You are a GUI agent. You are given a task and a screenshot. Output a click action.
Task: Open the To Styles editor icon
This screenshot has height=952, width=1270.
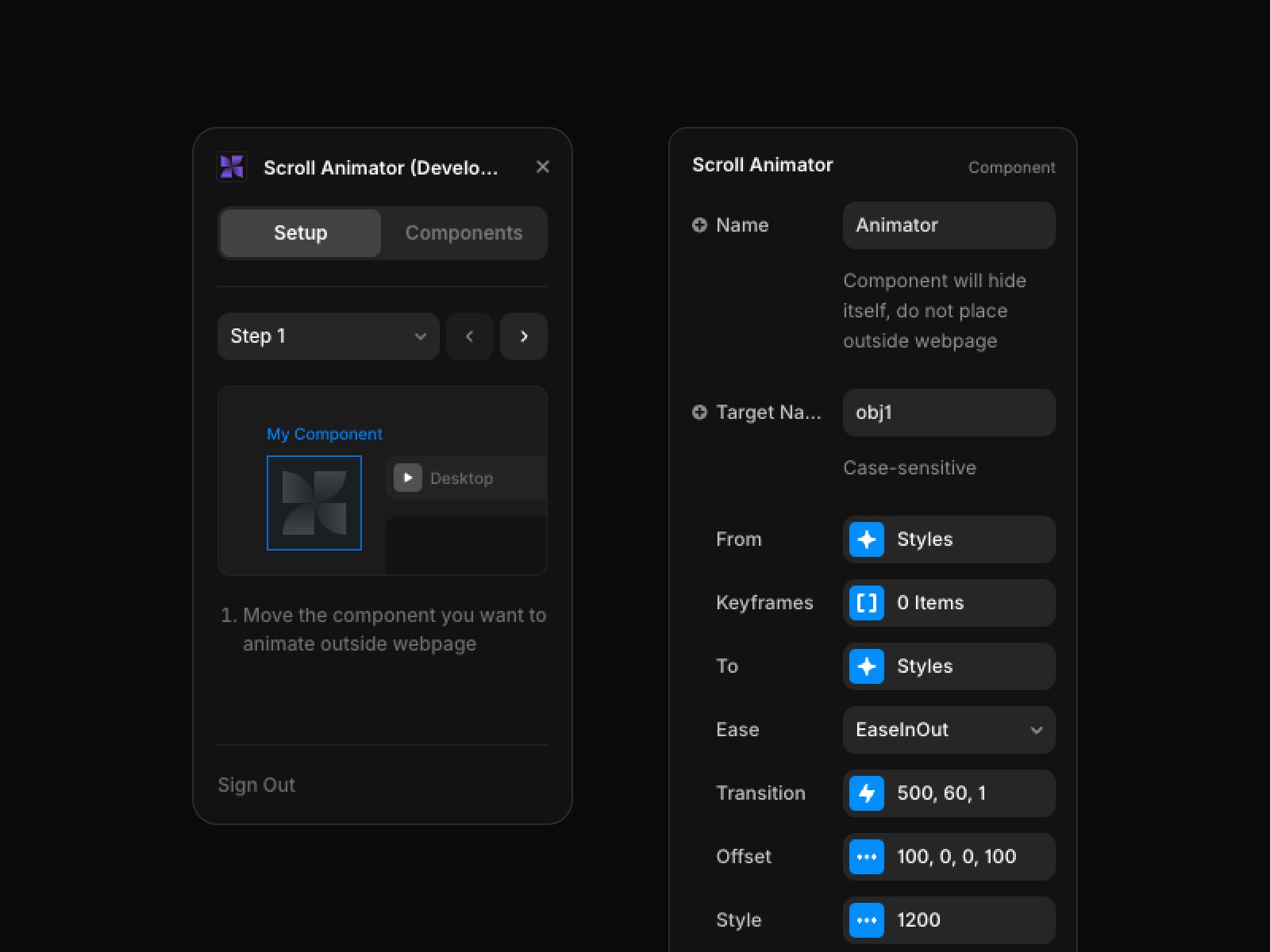867,666
